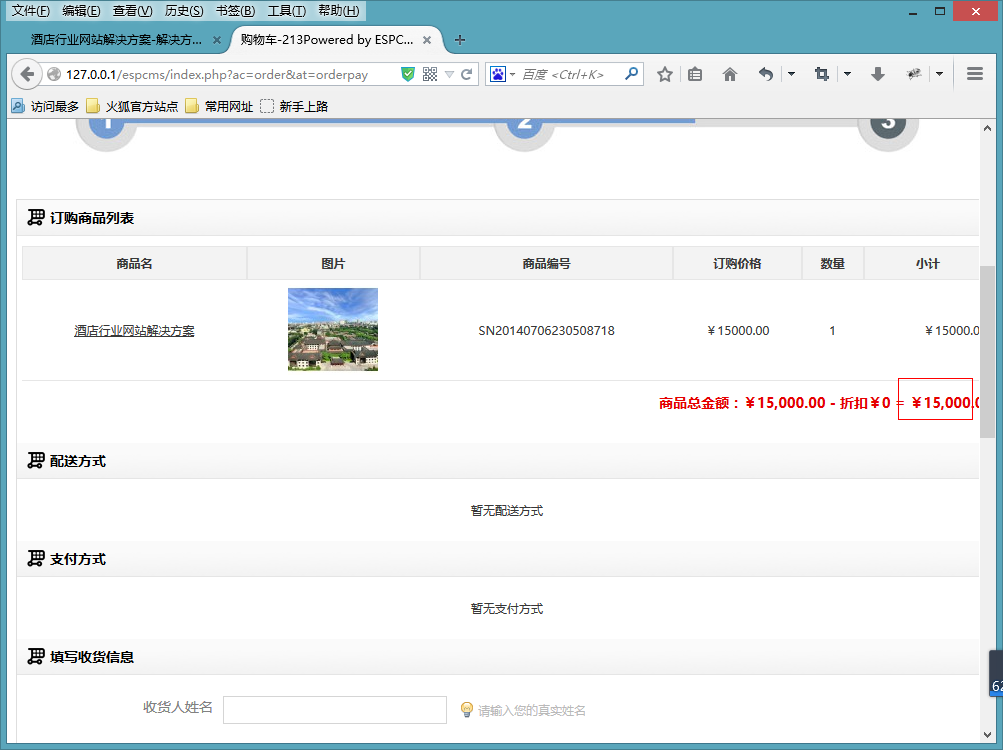Viewport: 1003px width, 750px height.
Task: Open the QR code icon in address bar
Action: [430, 74]
